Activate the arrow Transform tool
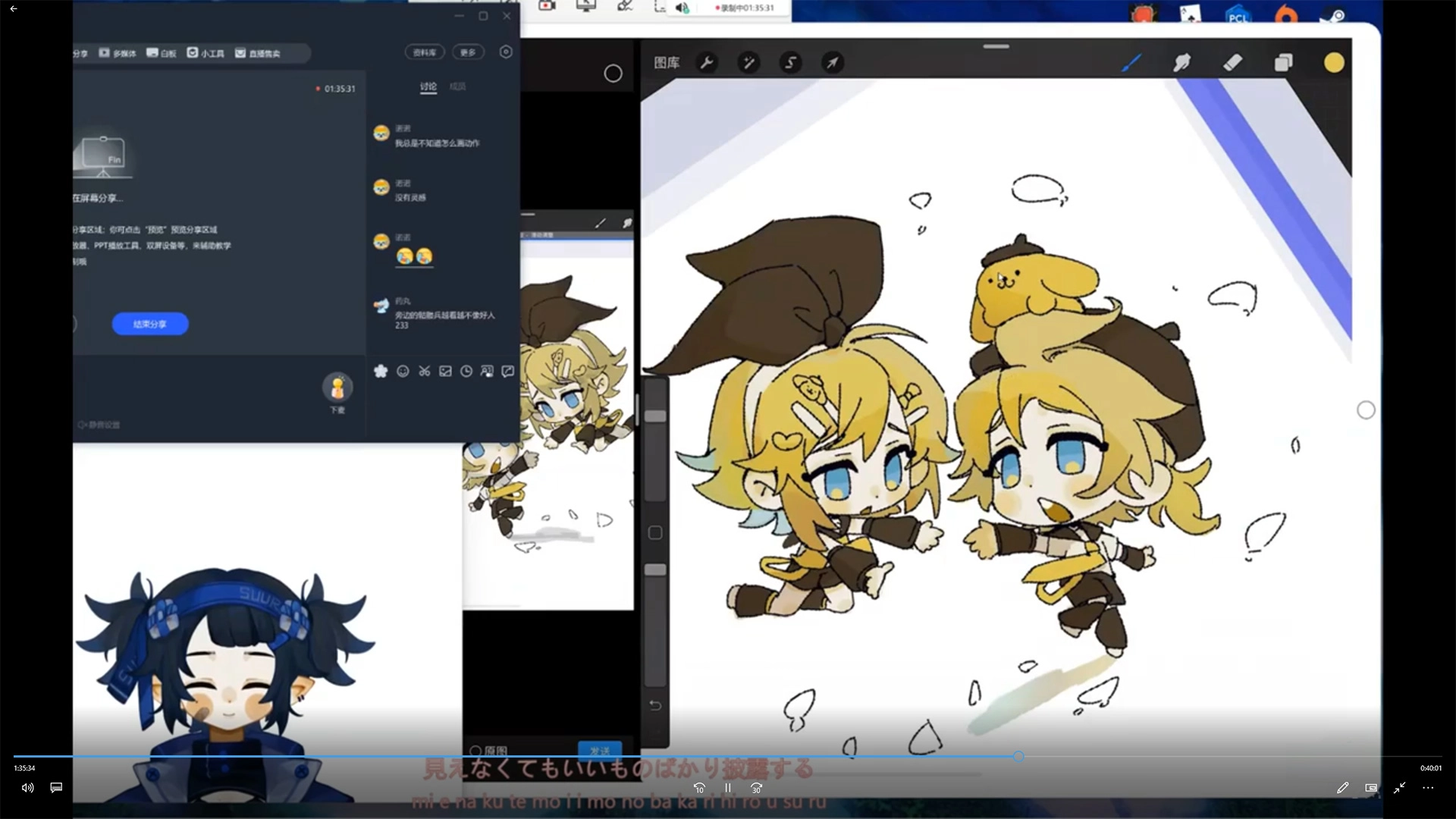 (x=832, y=63)
